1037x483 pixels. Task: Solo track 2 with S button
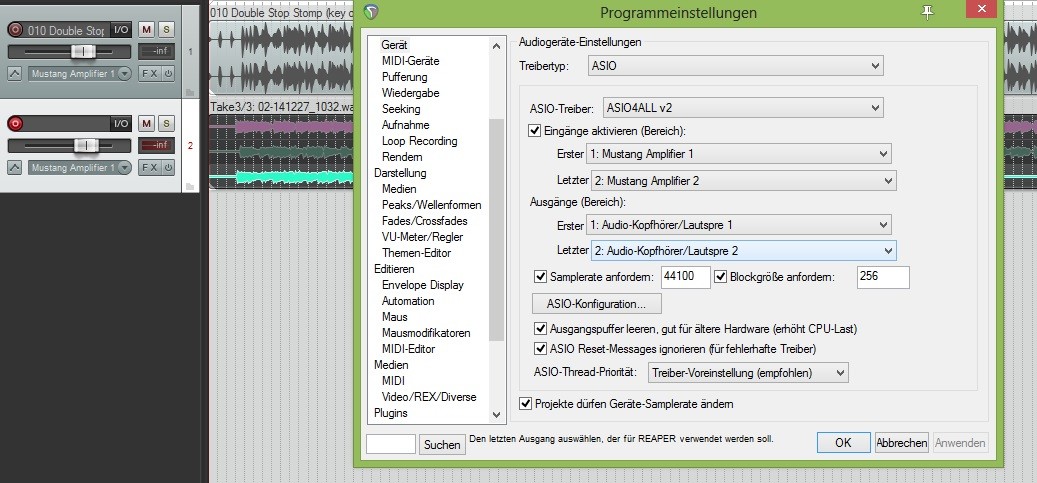pyautogui.click(x=167, y=123)
